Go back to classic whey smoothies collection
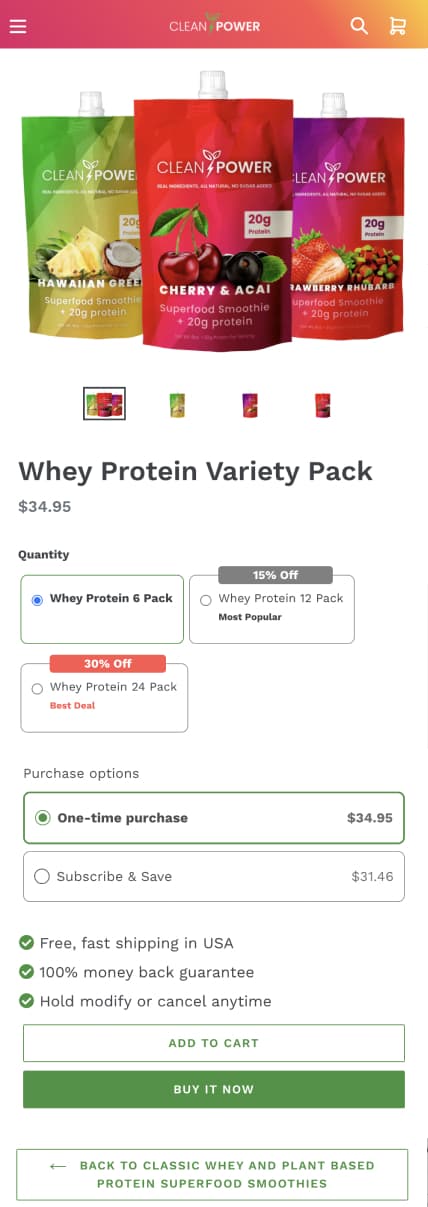The height and width of the screenshot is (1207, 428). (x=212, y=1174)
